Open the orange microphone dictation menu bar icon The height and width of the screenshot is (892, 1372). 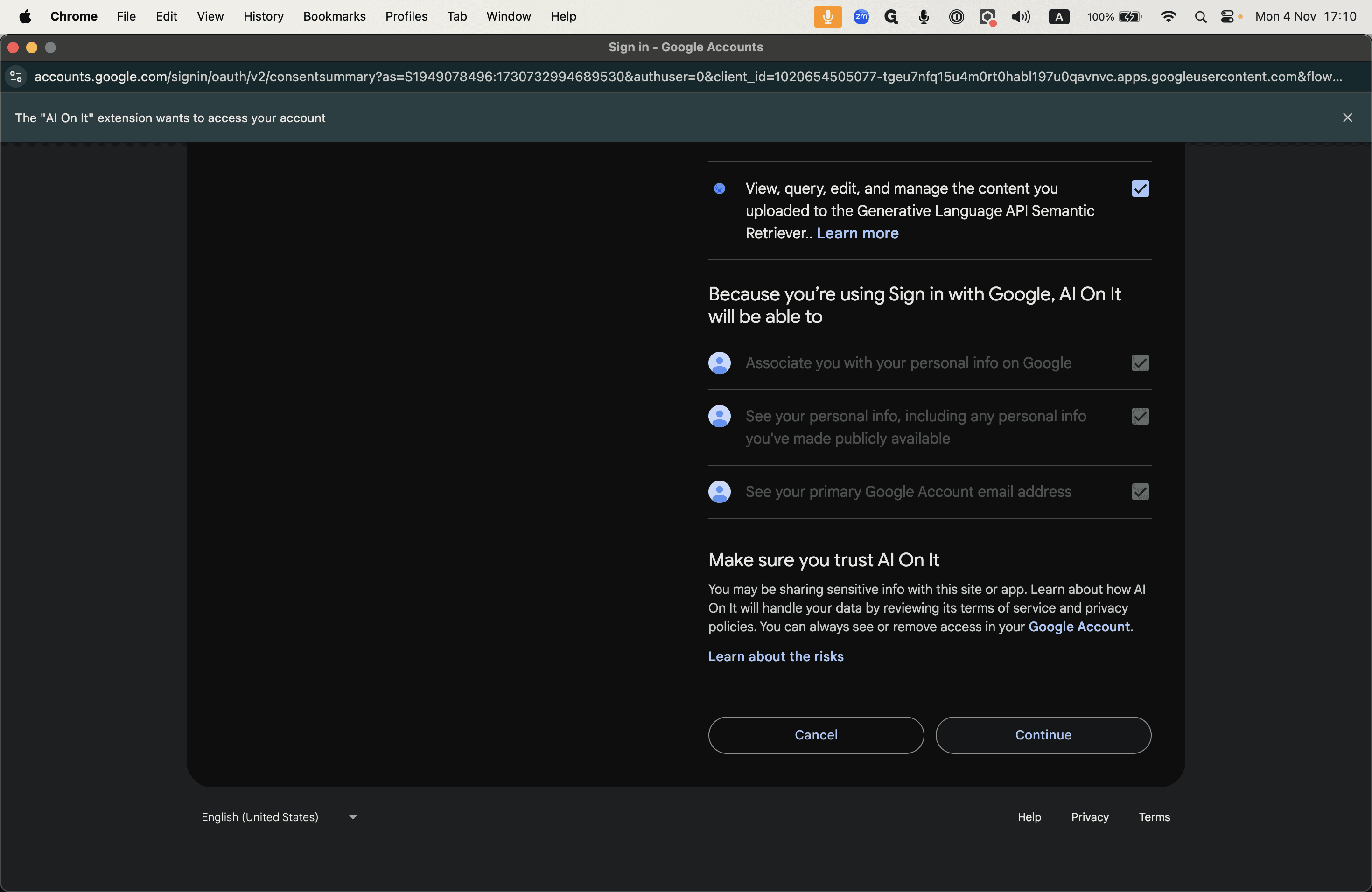[x=827, y=17]
